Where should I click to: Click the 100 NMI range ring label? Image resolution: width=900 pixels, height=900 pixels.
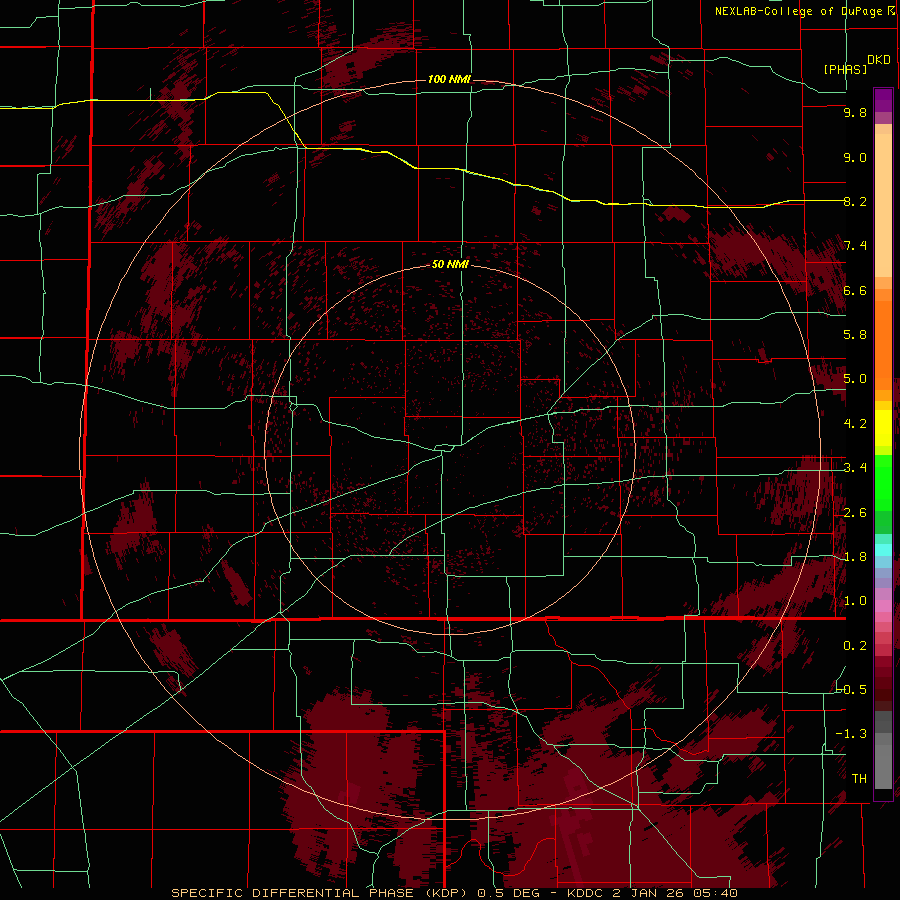[449, 79]
